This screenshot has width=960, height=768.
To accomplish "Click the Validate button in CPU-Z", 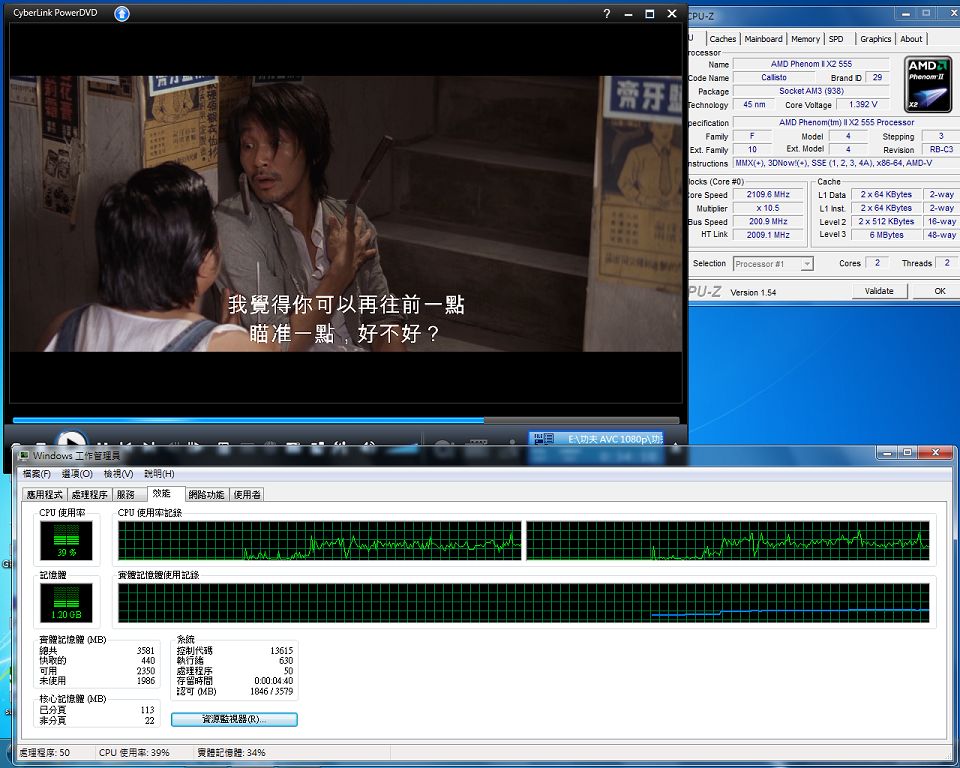I will [x=879, y=292].
